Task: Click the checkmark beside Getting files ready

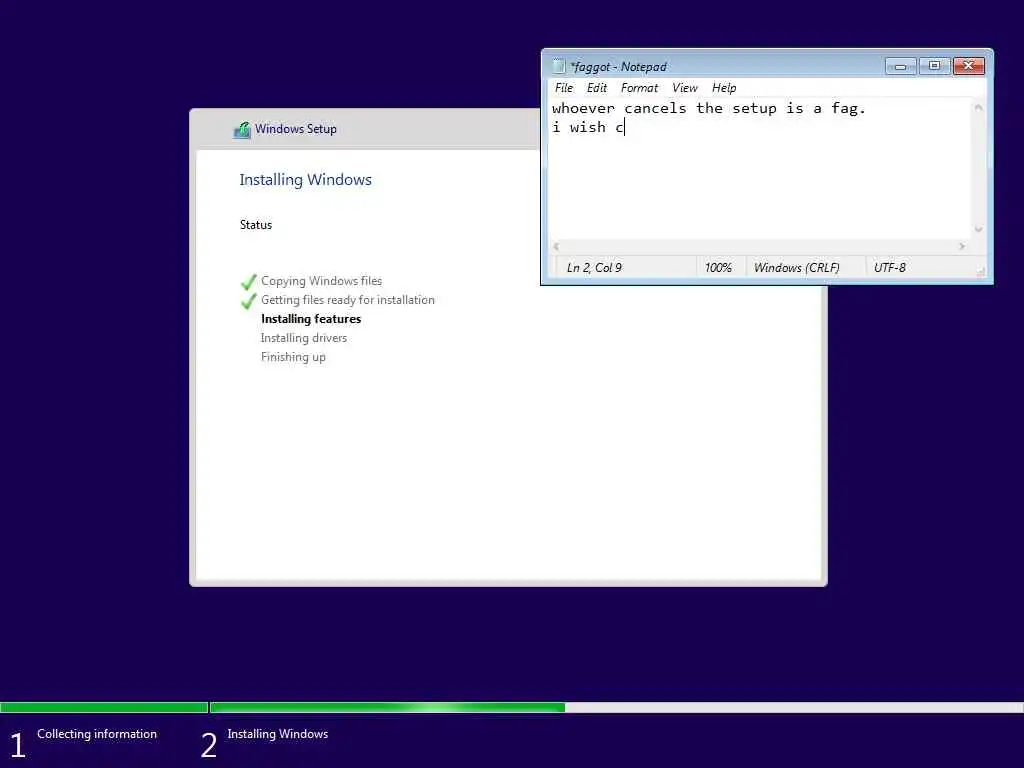Action: pos(248,301)
